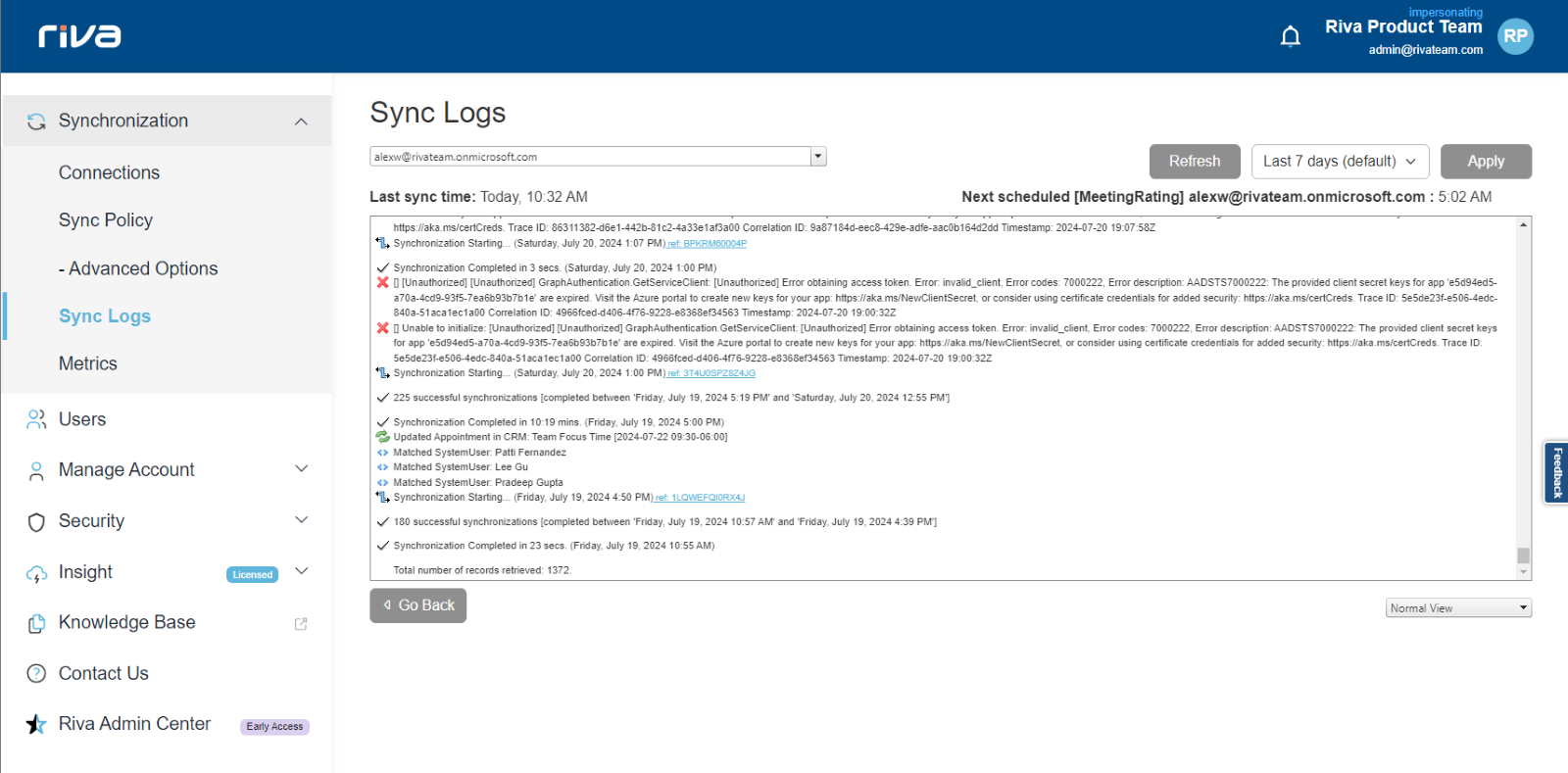Expand the Security section chevron
The width and height of the screenshot is (1568, 773).
301,520
